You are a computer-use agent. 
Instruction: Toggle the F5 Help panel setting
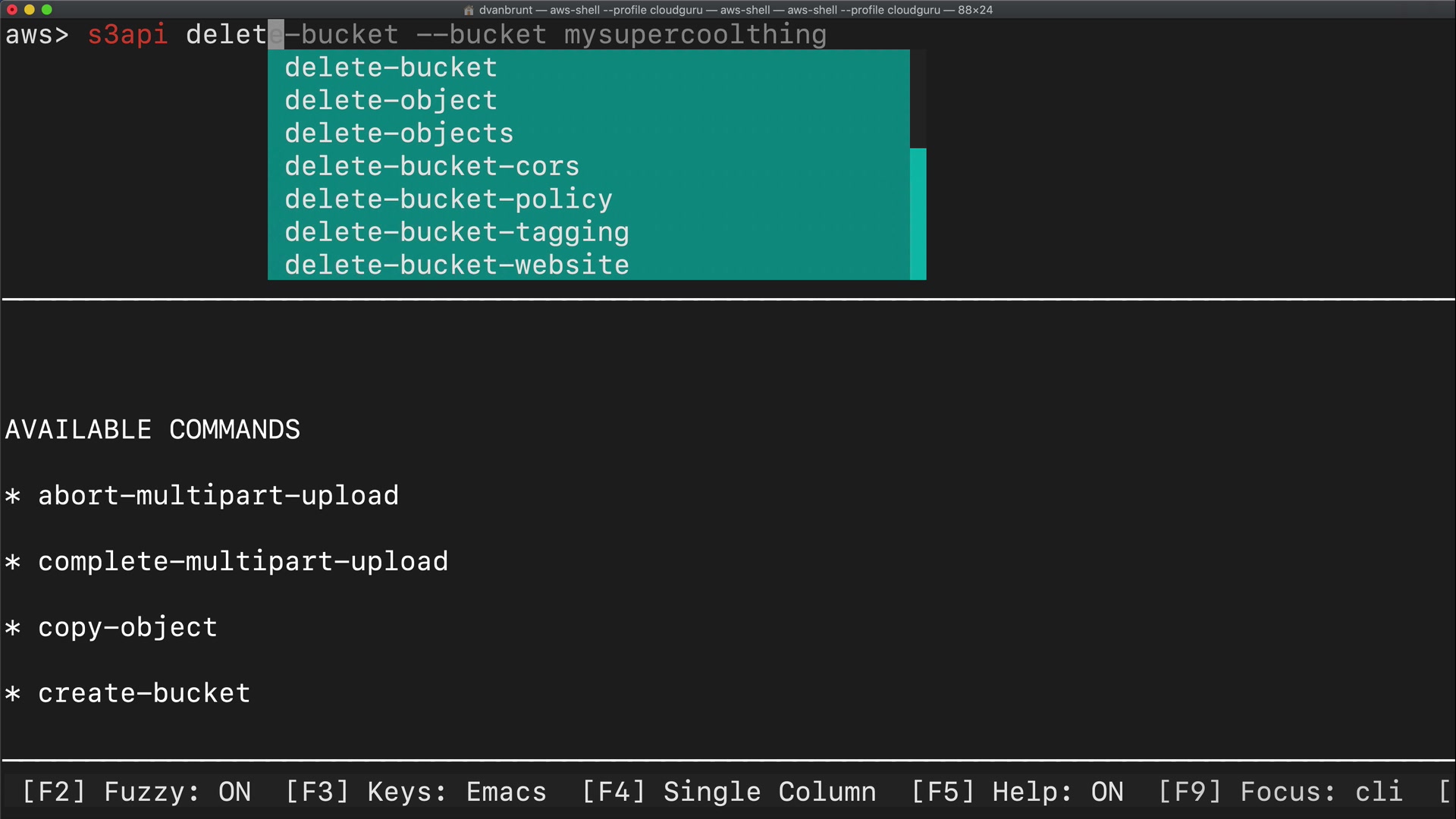pyautogui.click(x=1017, y=792)
